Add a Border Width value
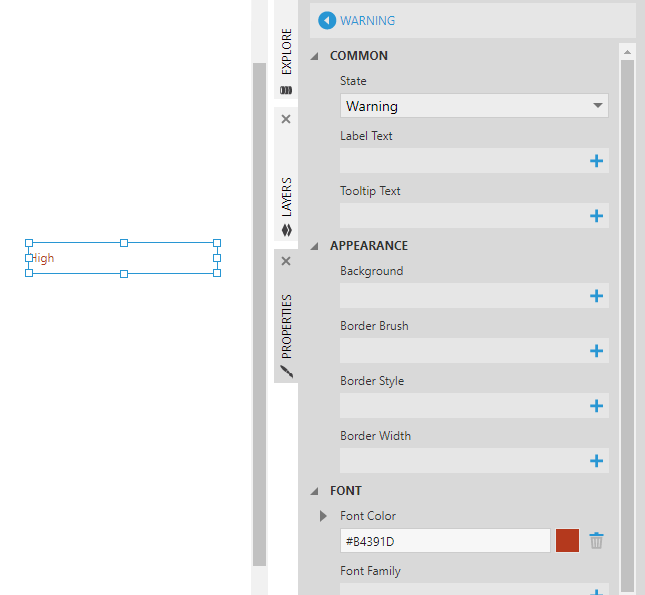645x595 pixels. coord(596,461)
